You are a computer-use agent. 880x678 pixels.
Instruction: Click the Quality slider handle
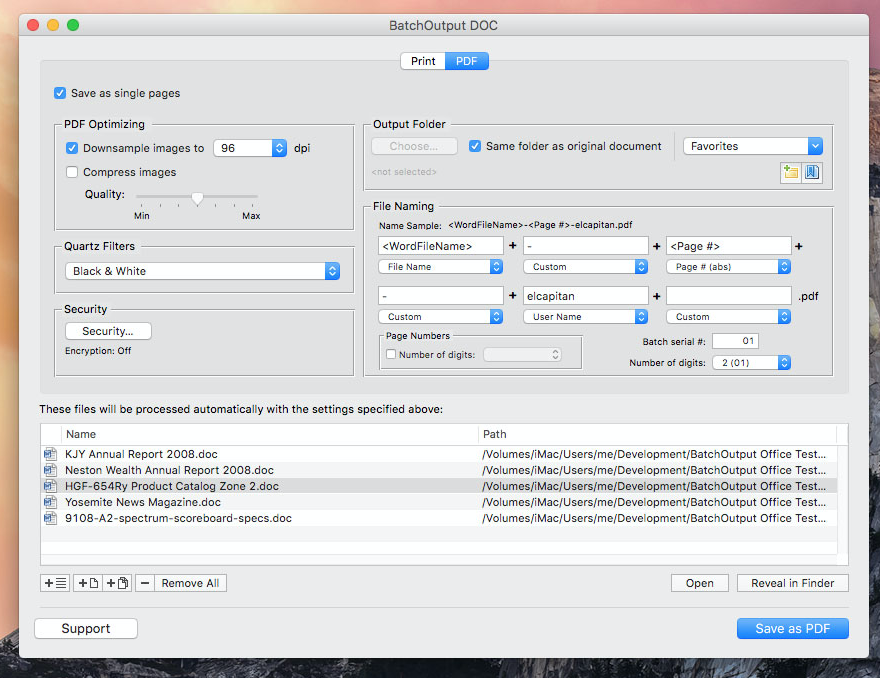click(197, 198)
